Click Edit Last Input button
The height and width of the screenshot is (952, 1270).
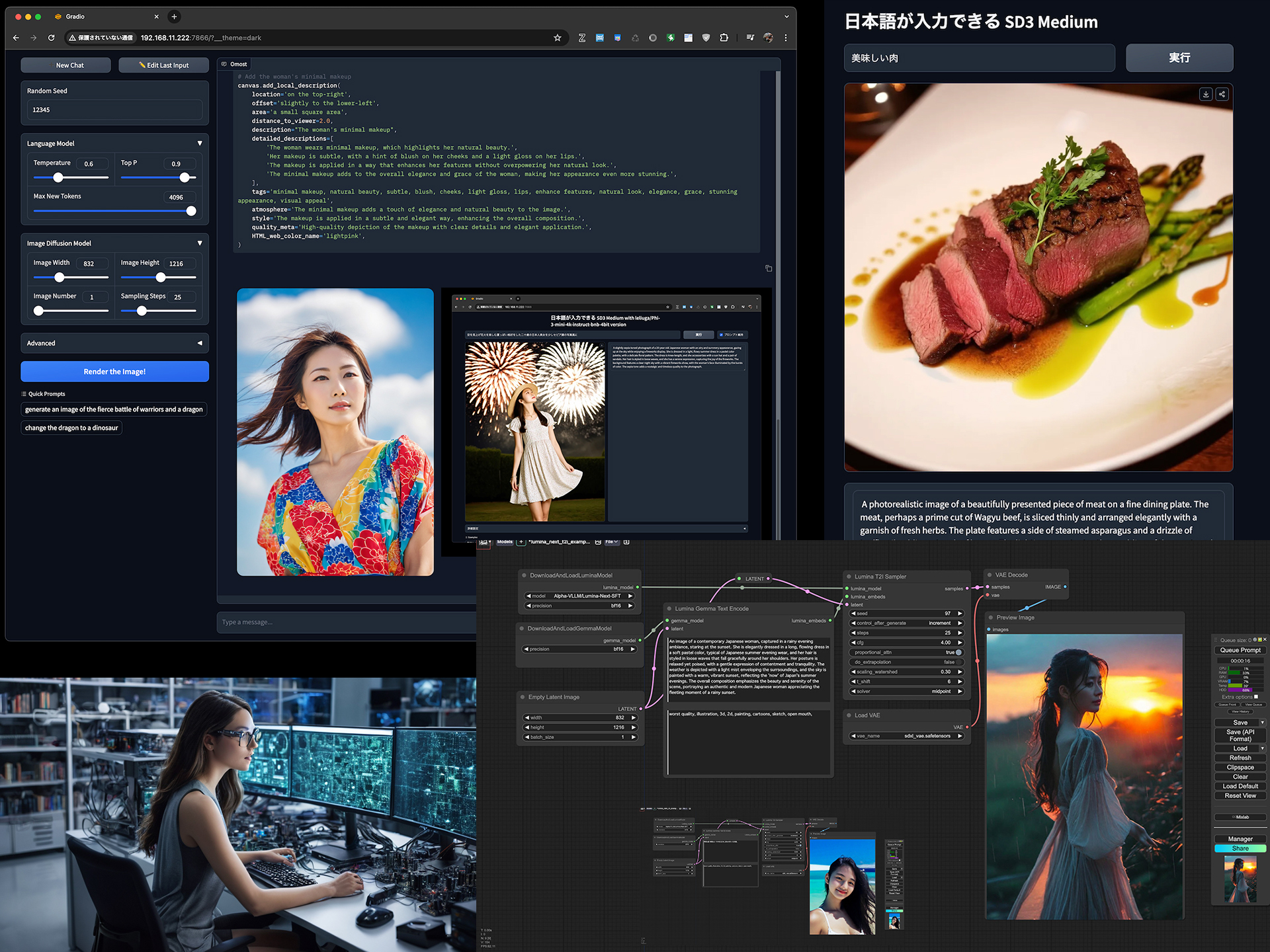pos(163,65)
